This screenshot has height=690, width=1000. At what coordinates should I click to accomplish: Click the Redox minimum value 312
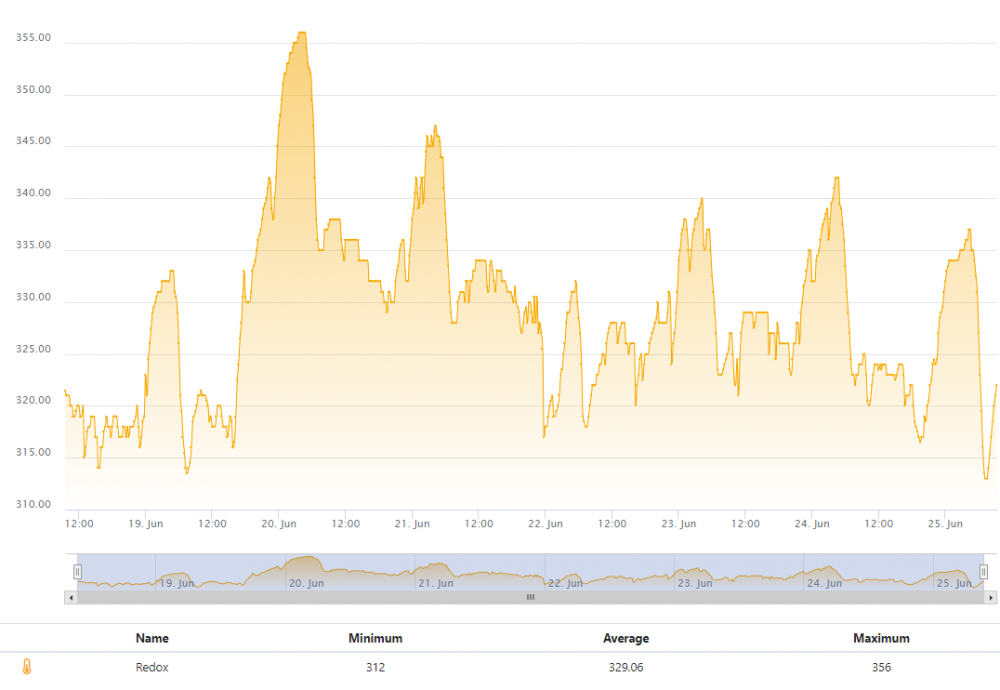(x=375, y=667)
